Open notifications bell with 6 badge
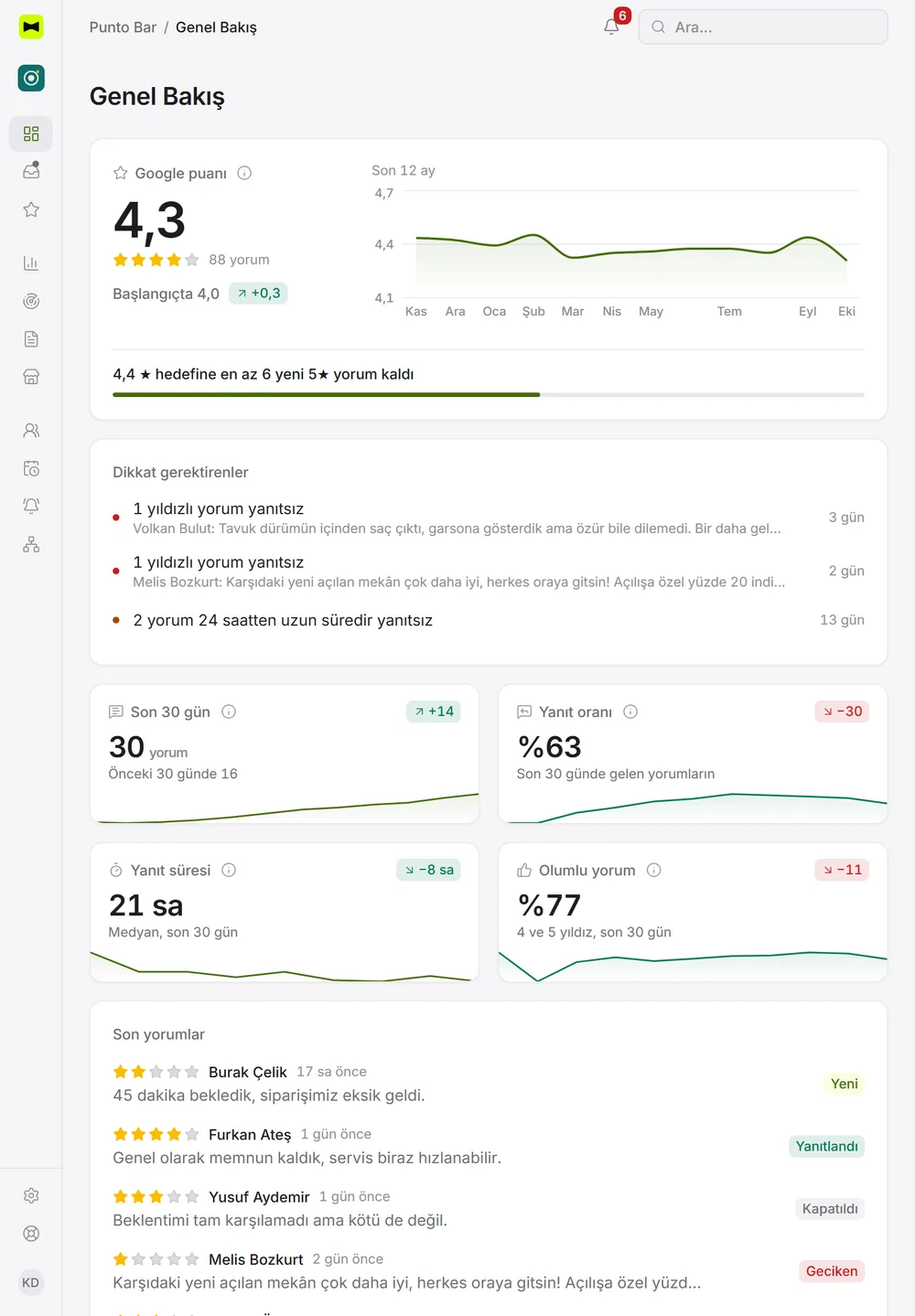The image size is (915, 1316). point(612,27)
